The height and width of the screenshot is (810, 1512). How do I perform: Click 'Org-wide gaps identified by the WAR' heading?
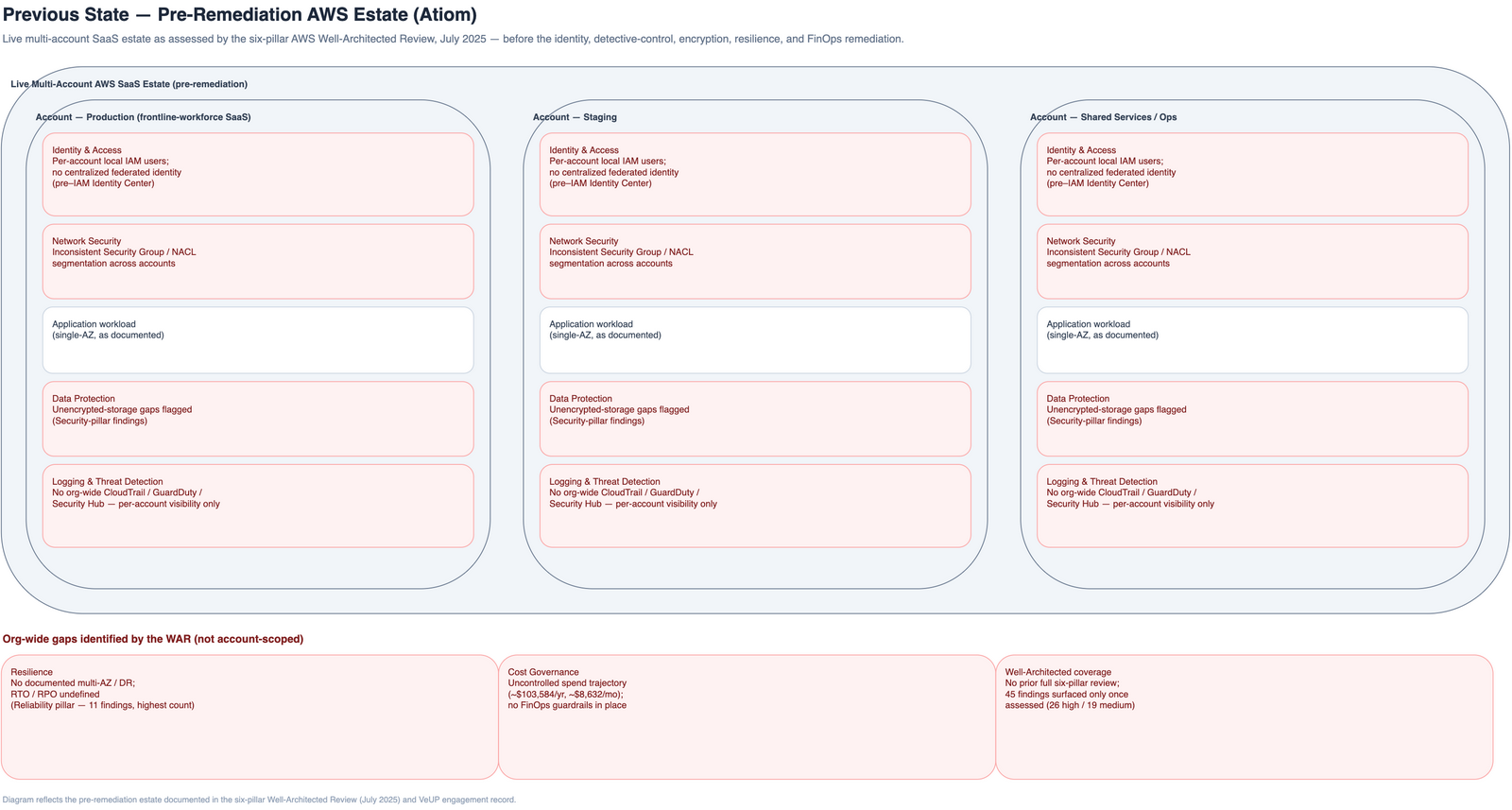153,639
